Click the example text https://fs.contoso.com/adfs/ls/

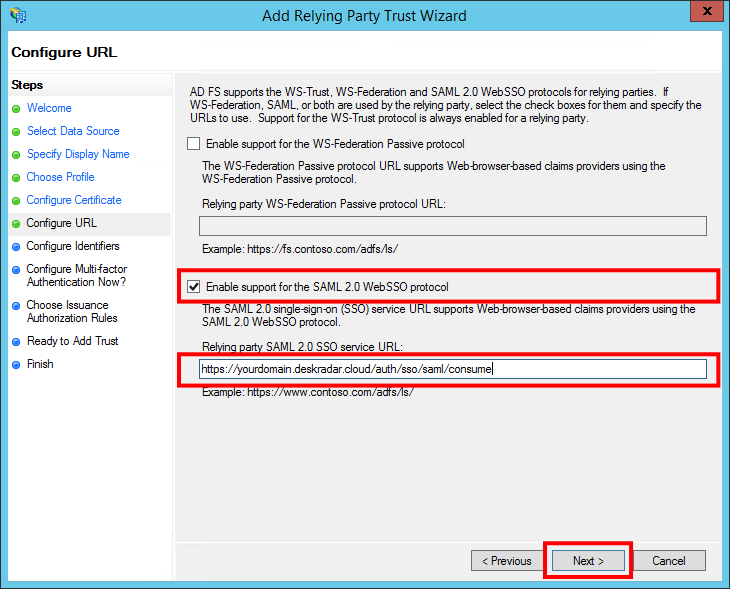(322, 249)
